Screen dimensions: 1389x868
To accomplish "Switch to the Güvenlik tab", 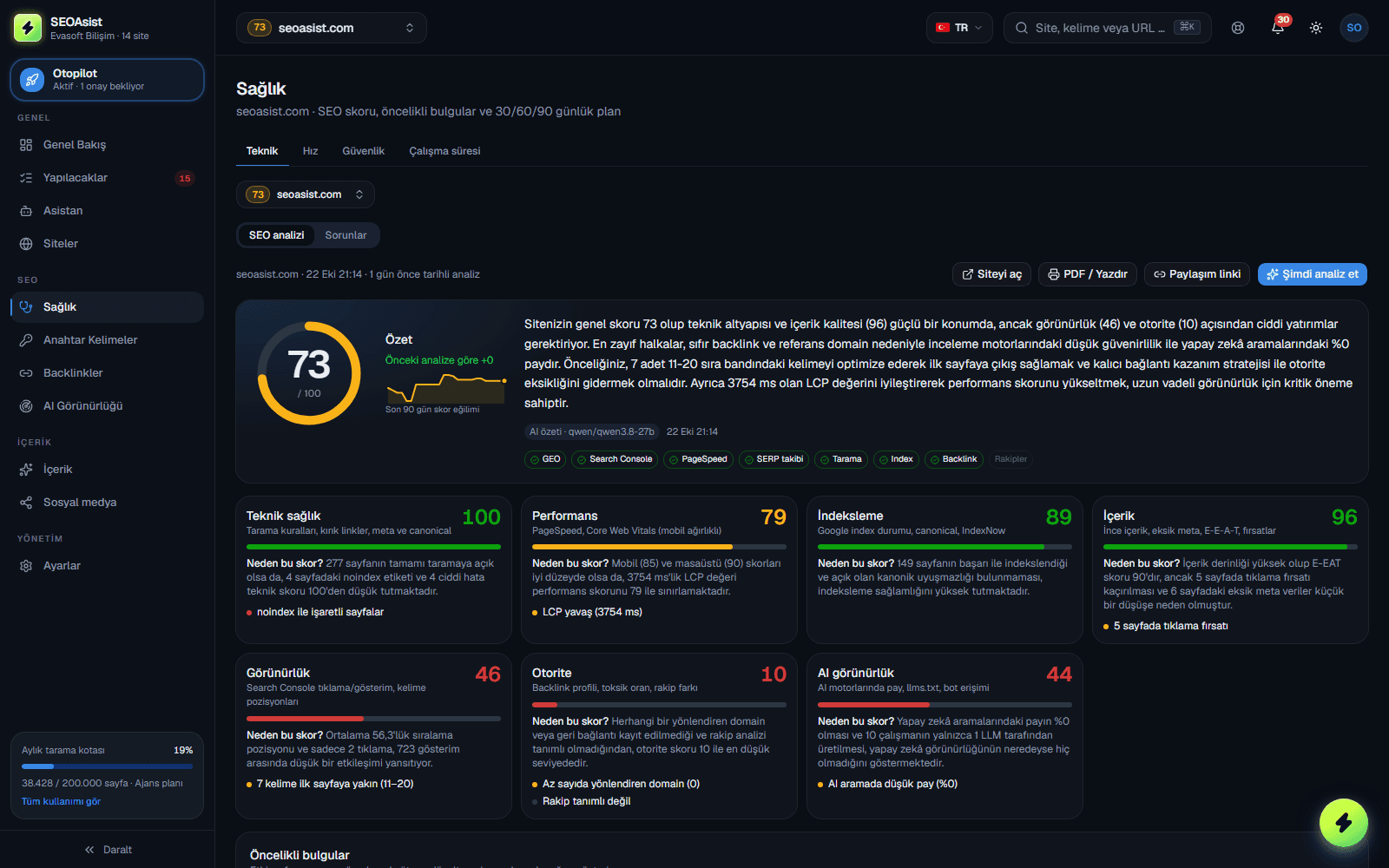I will (x=363, y=151).
